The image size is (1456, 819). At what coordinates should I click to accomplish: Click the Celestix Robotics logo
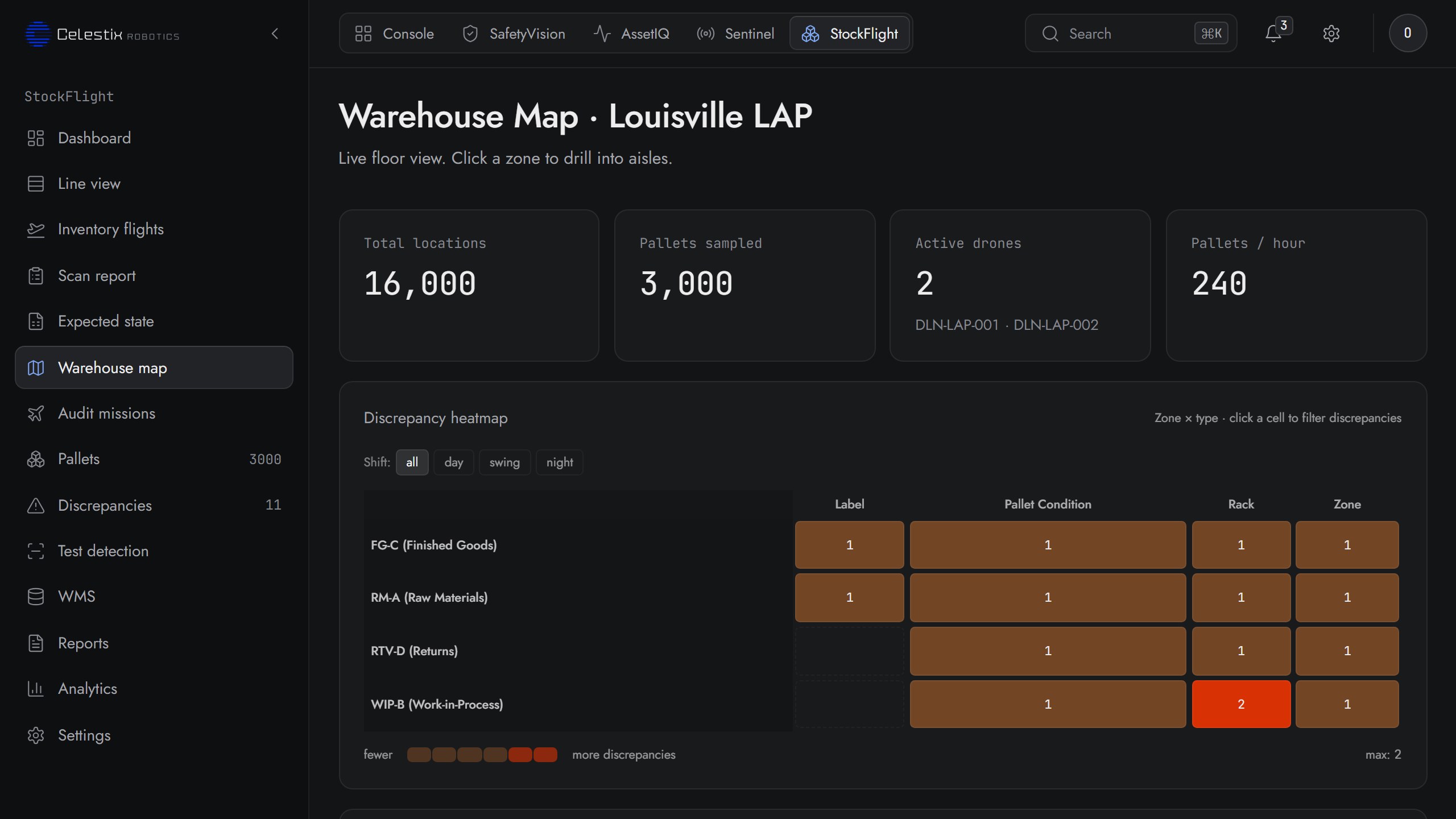[x=102, y=34]
